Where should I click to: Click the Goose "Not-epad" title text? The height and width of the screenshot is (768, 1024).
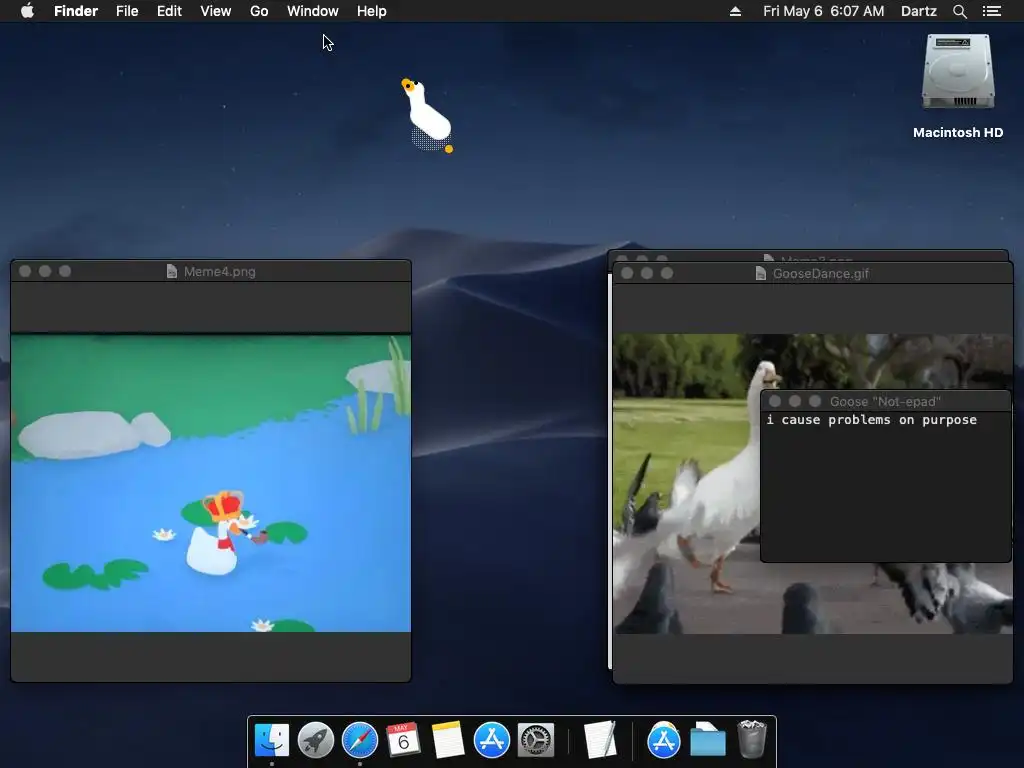coord(885,401)
